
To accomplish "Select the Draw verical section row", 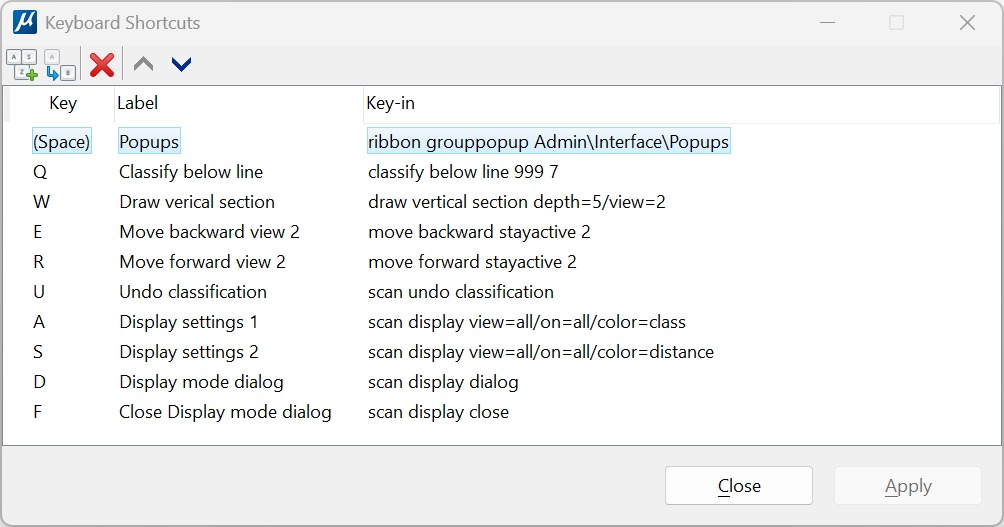I will pos(196,202).
